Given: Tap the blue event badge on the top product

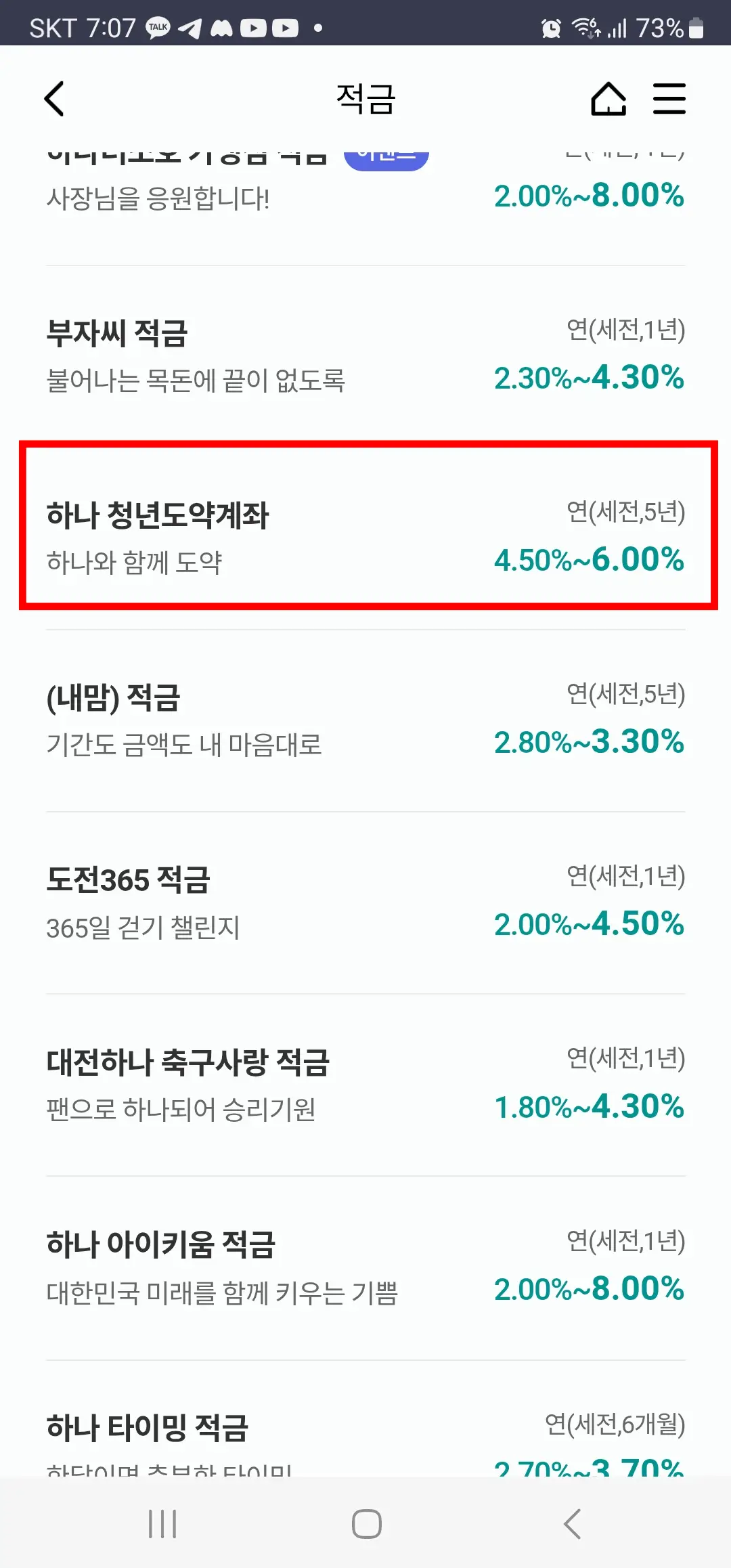Looking at the screenshot, I should (389, 155).
